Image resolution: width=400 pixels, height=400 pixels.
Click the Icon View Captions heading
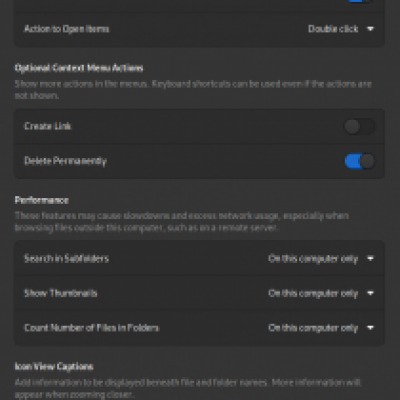54,367
